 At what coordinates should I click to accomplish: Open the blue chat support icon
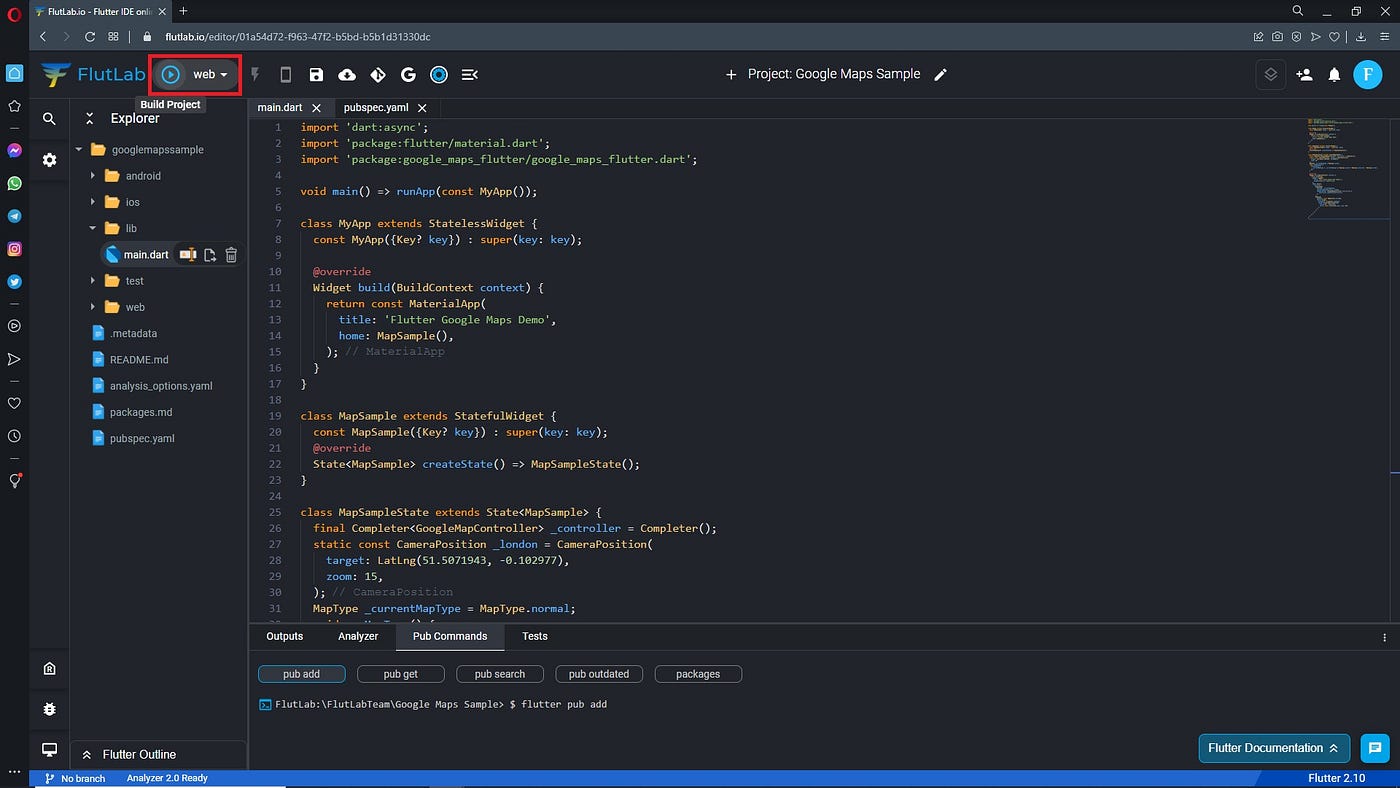click(1375, 748)
